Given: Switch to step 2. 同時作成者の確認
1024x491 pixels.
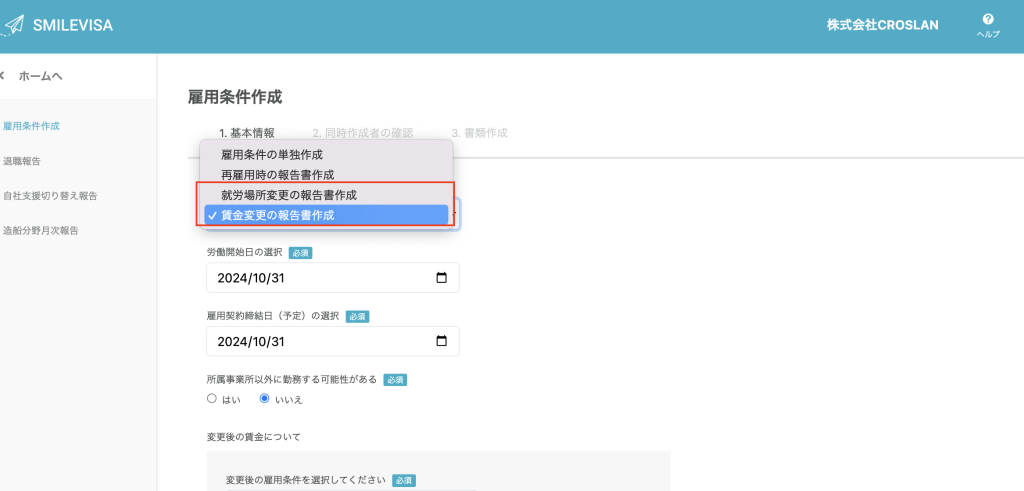Looking at the screenshot, I should click(362, 133).
